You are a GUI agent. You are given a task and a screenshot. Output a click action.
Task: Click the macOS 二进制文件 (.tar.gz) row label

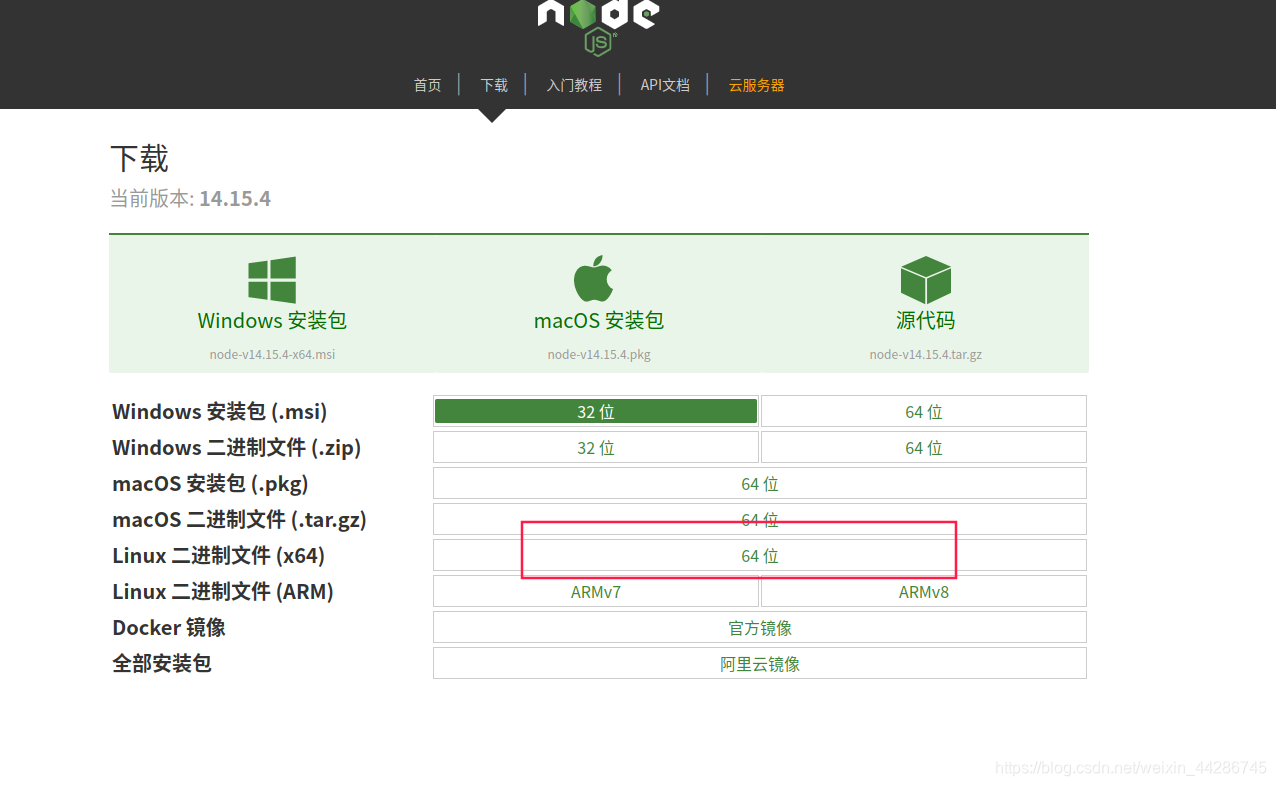click(x=240, y=519)
